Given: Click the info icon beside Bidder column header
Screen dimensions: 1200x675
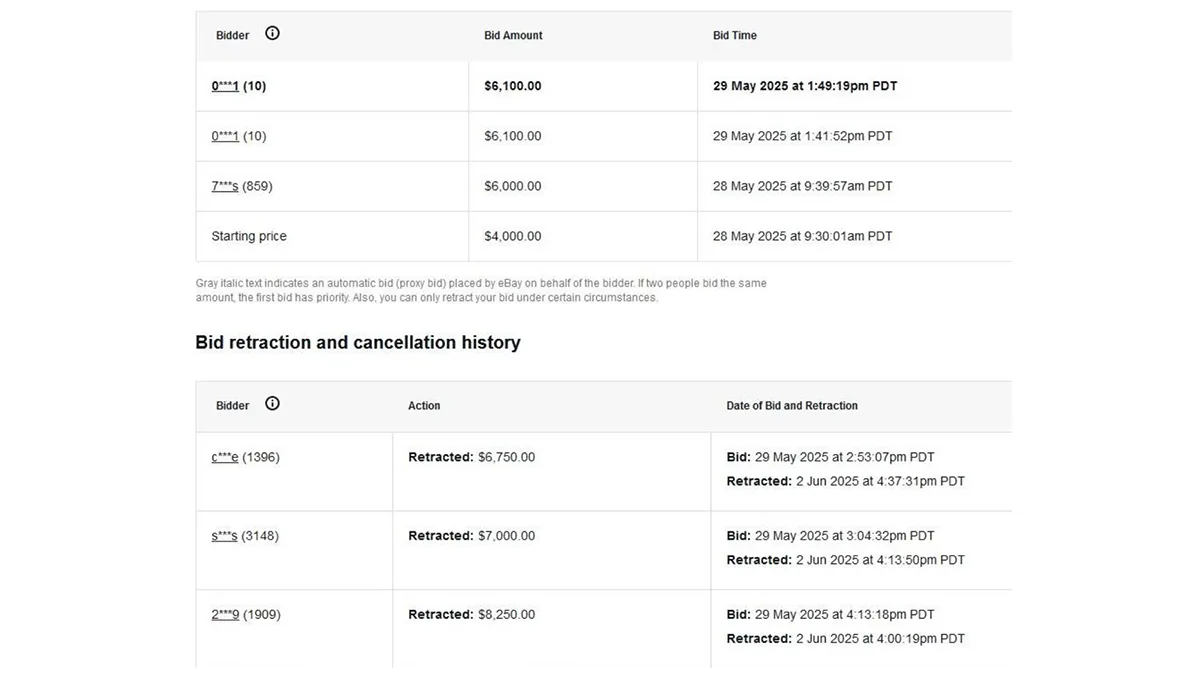Looking at the screenshot, I should point(274,33).
